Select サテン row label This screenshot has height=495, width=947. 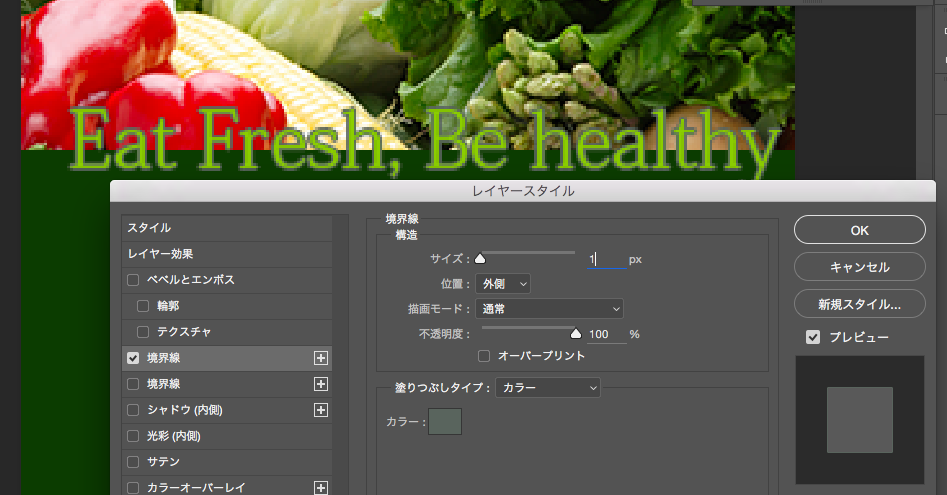point(164,462)
